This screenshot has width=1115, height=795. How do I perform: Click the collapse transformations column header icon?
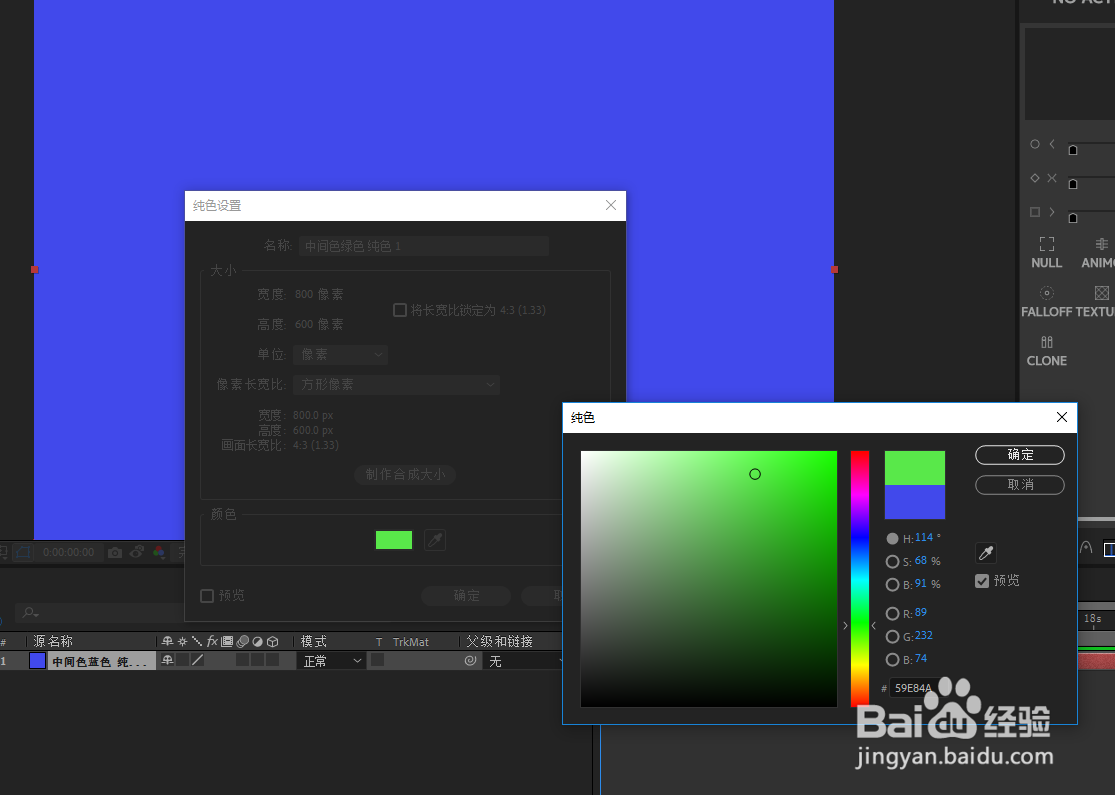[x=183, y=641]
